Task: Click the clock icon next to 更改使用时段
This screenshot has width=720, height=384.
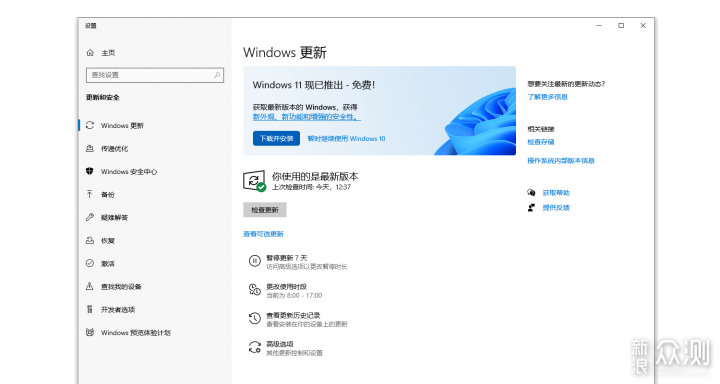Action: point(255,289)
